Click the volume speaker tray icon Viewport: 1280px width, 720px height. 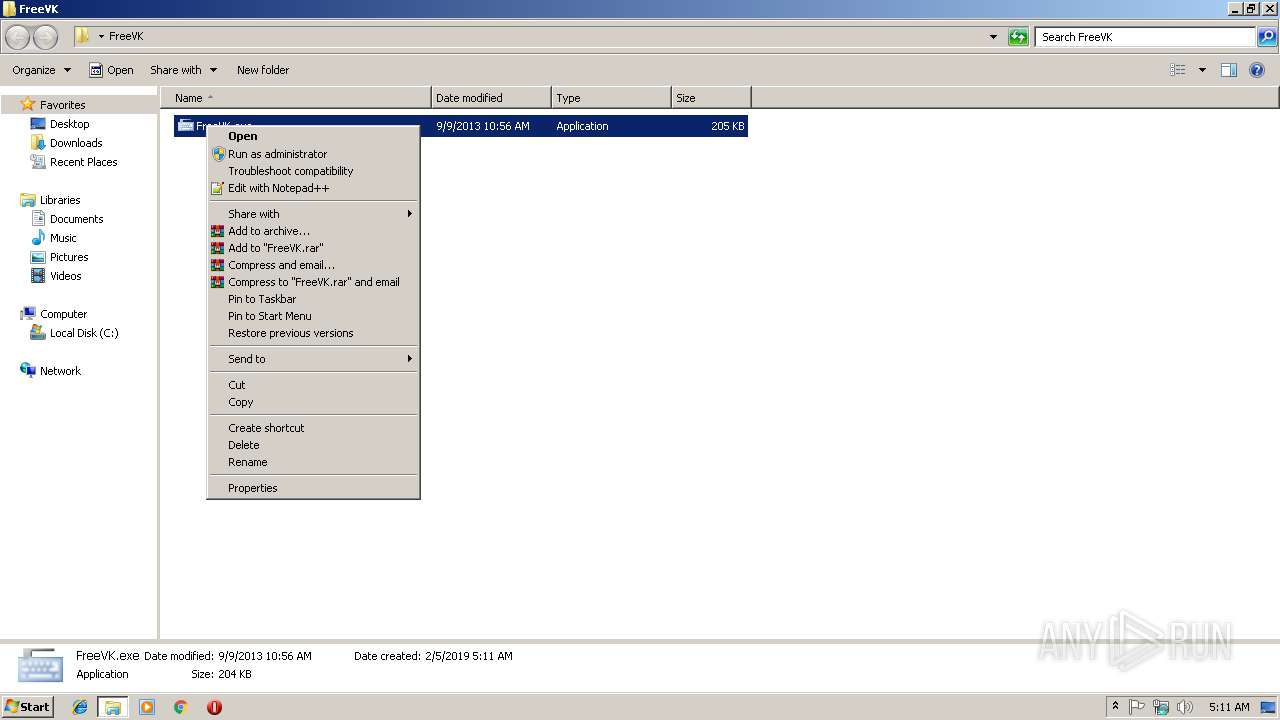coord(1185,707)
